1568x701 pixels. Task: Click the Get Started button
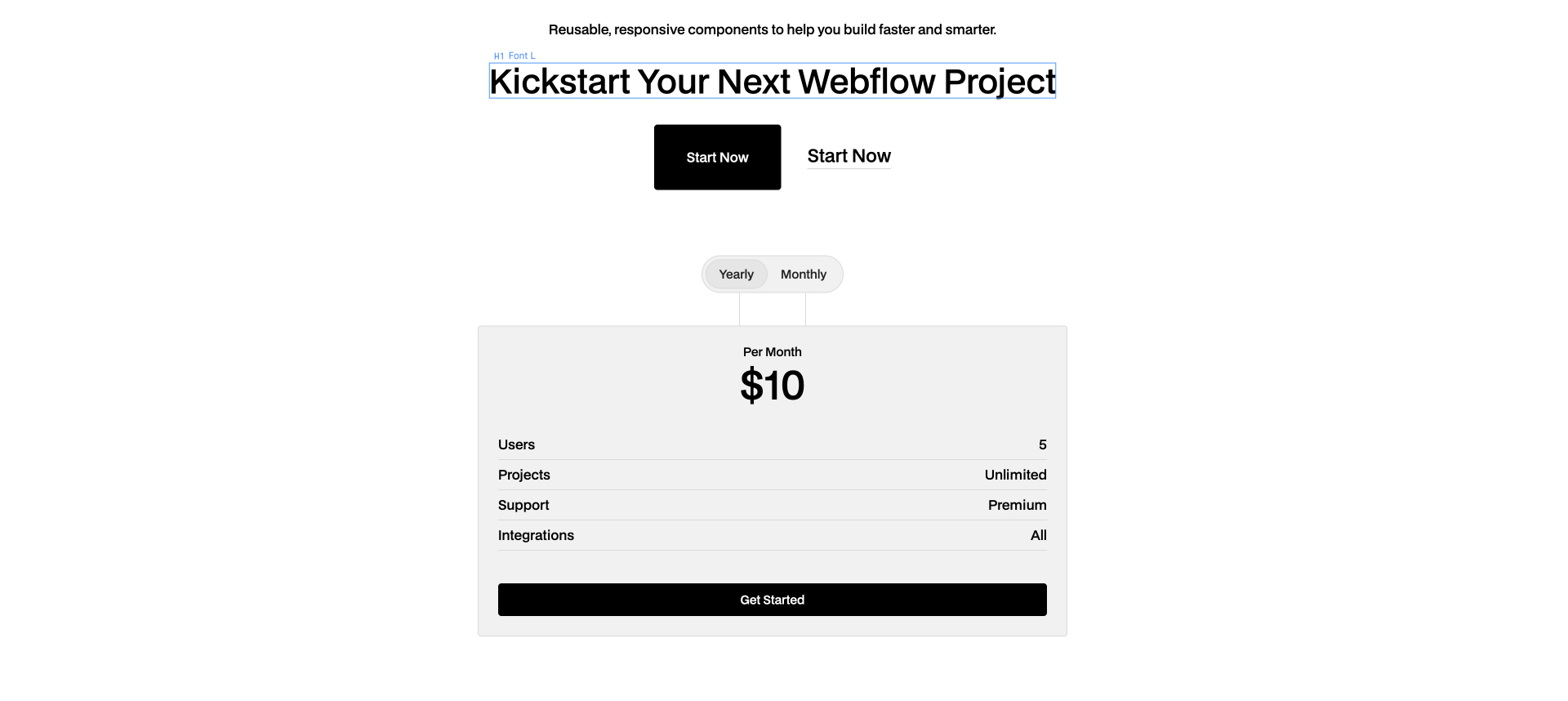(772, 599)
